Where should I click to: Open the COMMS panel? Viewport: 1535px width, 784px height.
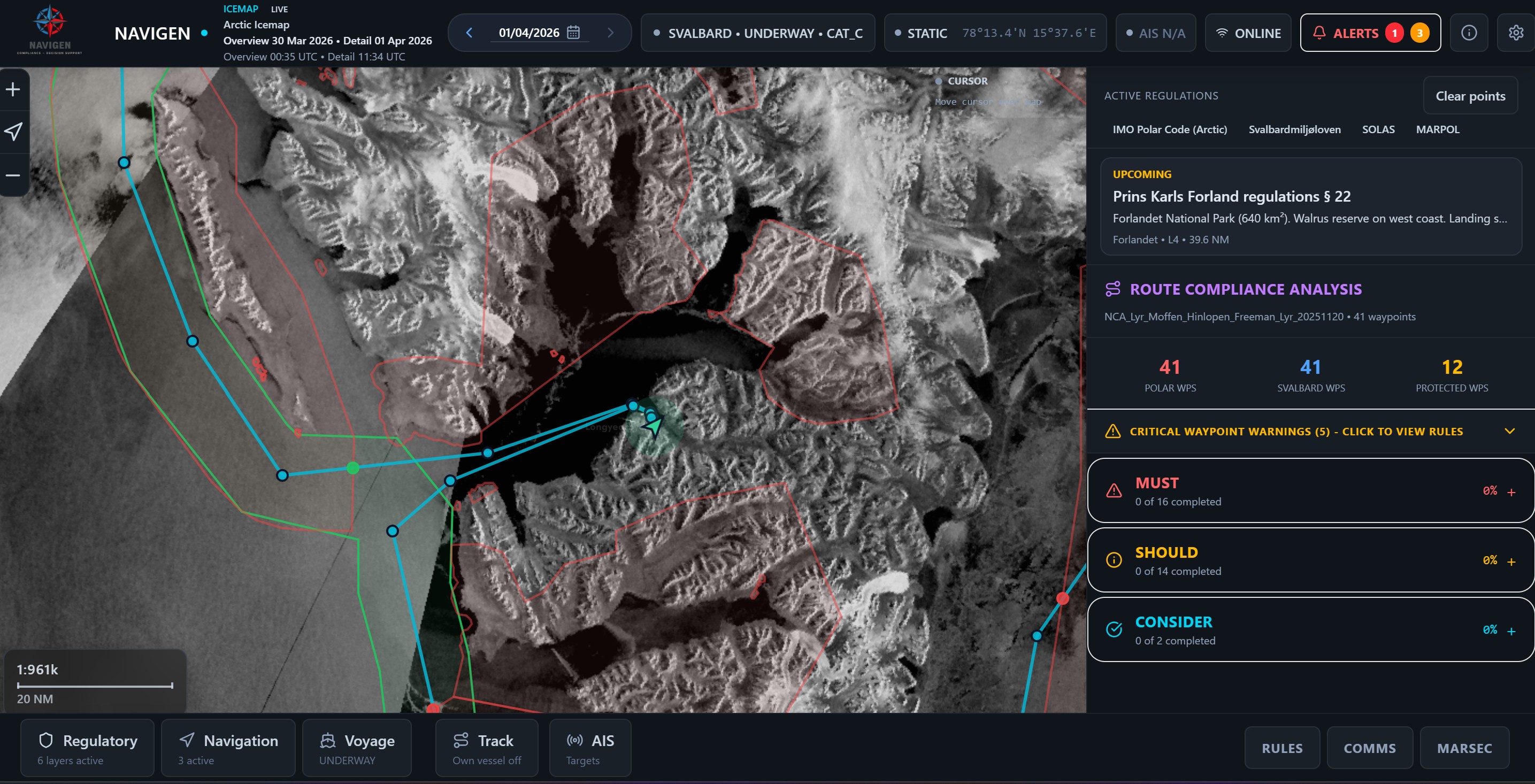point(1369,748)
